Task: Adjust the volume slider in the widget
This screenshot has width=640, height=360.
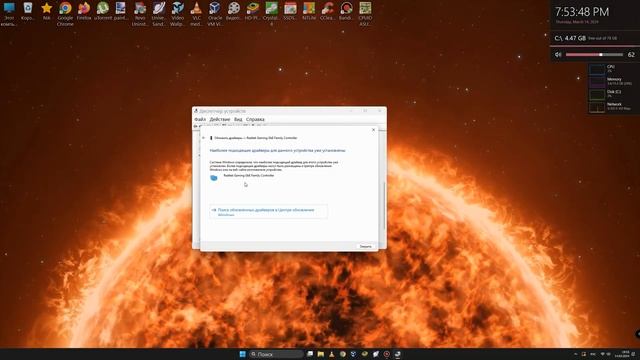Action: click(x=594, y=55)
